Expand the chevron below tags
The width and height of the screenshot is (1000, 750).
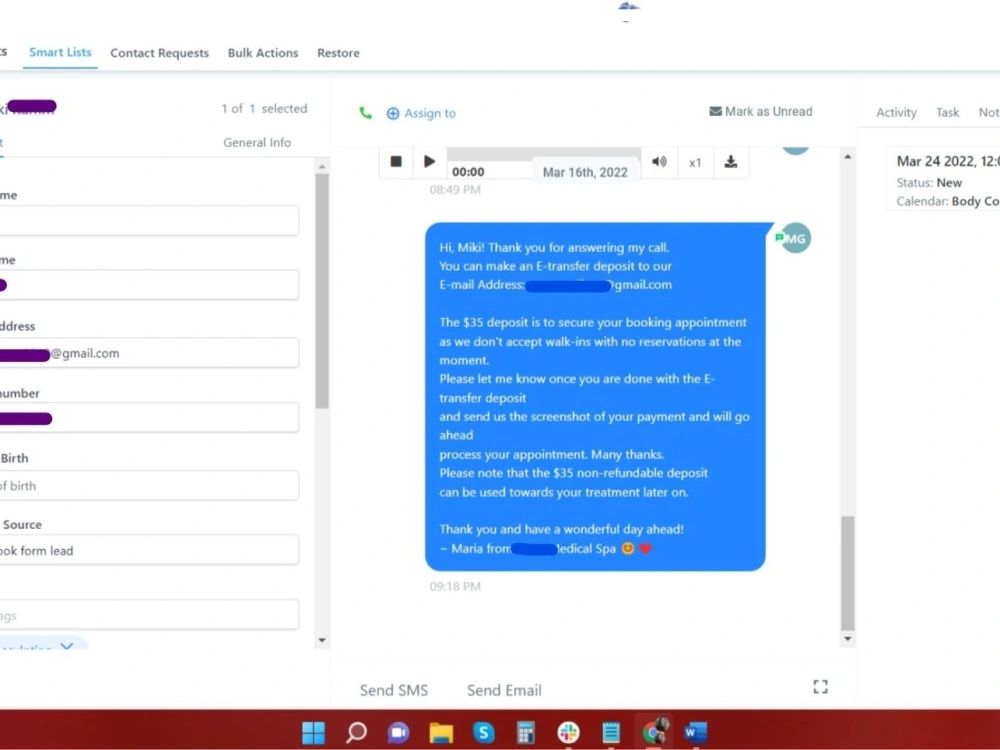pos(66,646)
